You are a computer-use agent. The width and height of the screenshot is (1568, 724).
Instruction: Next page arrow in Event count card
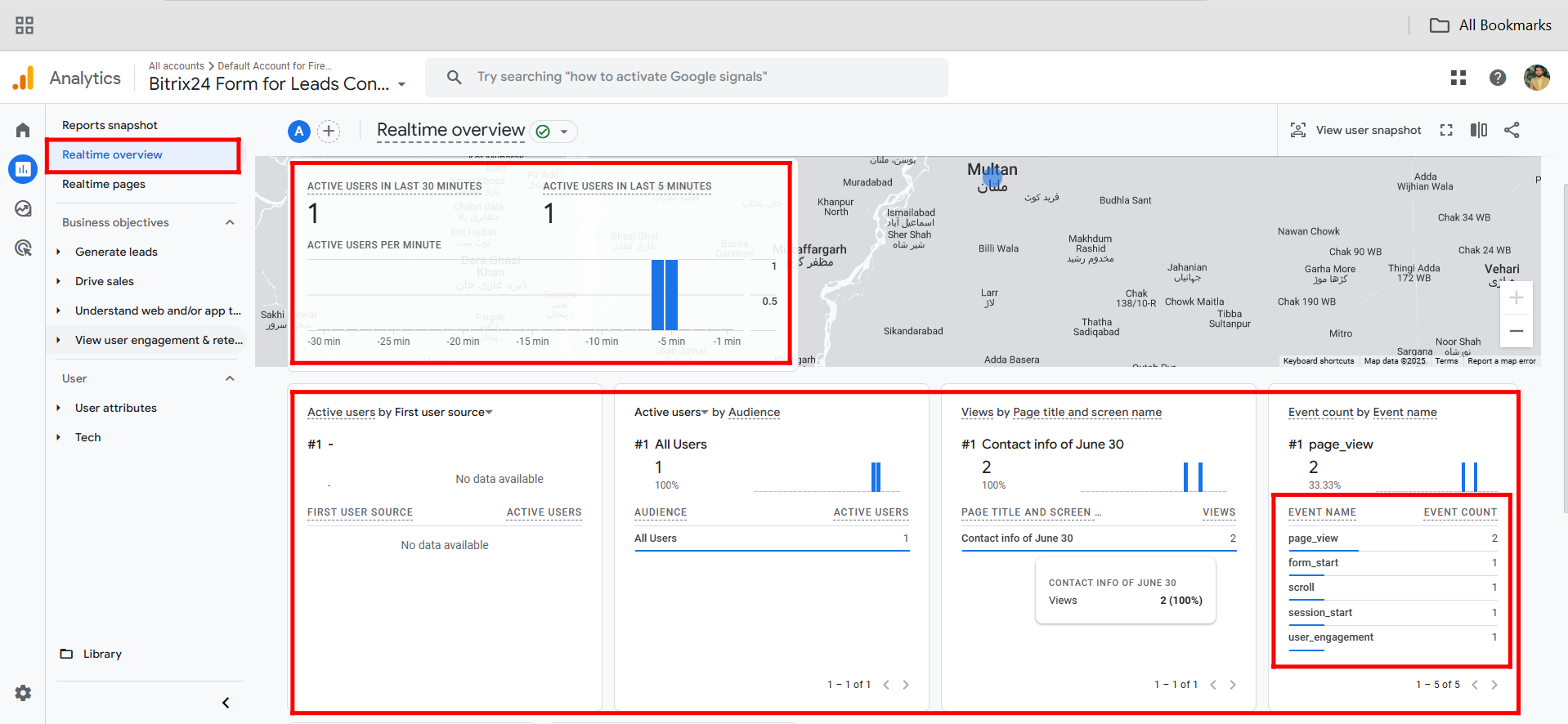[x=1494, y=685]
